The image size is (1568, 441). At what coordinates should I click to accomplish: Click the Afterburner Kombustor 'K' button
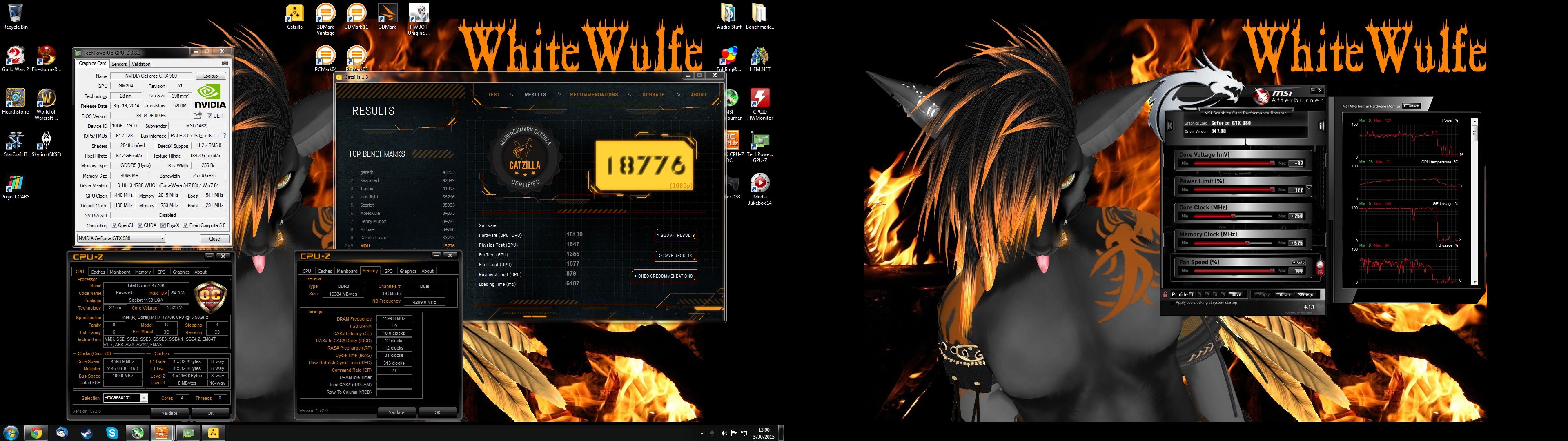[x=1169, y=125]
